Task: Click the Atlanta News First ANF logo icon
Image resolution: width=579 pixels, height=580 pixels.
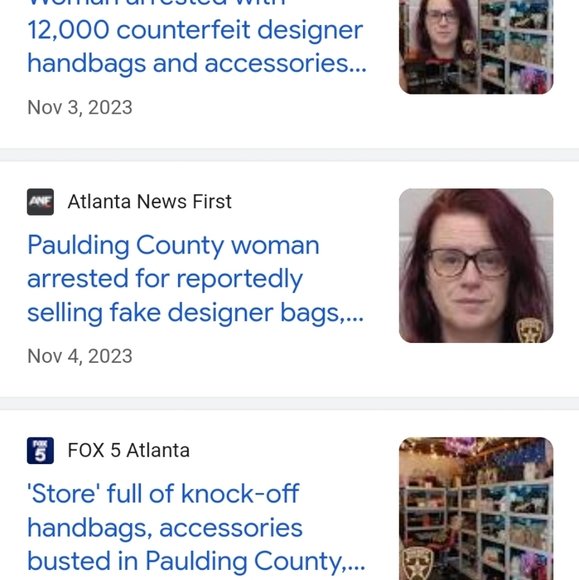Action: pyautogui.click(x=40, y=202)
